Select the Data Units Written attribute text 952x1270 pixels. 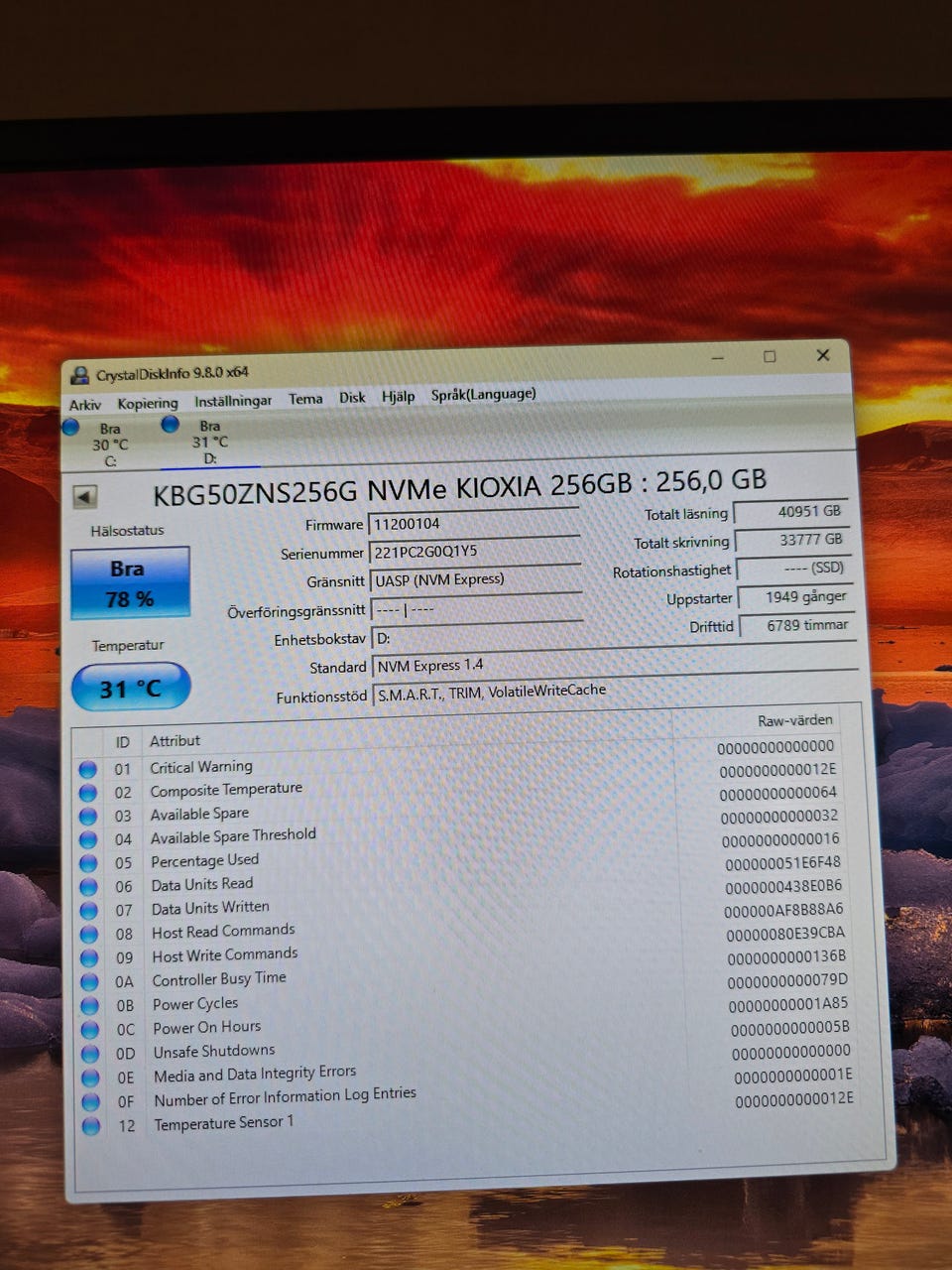point(210,907)
